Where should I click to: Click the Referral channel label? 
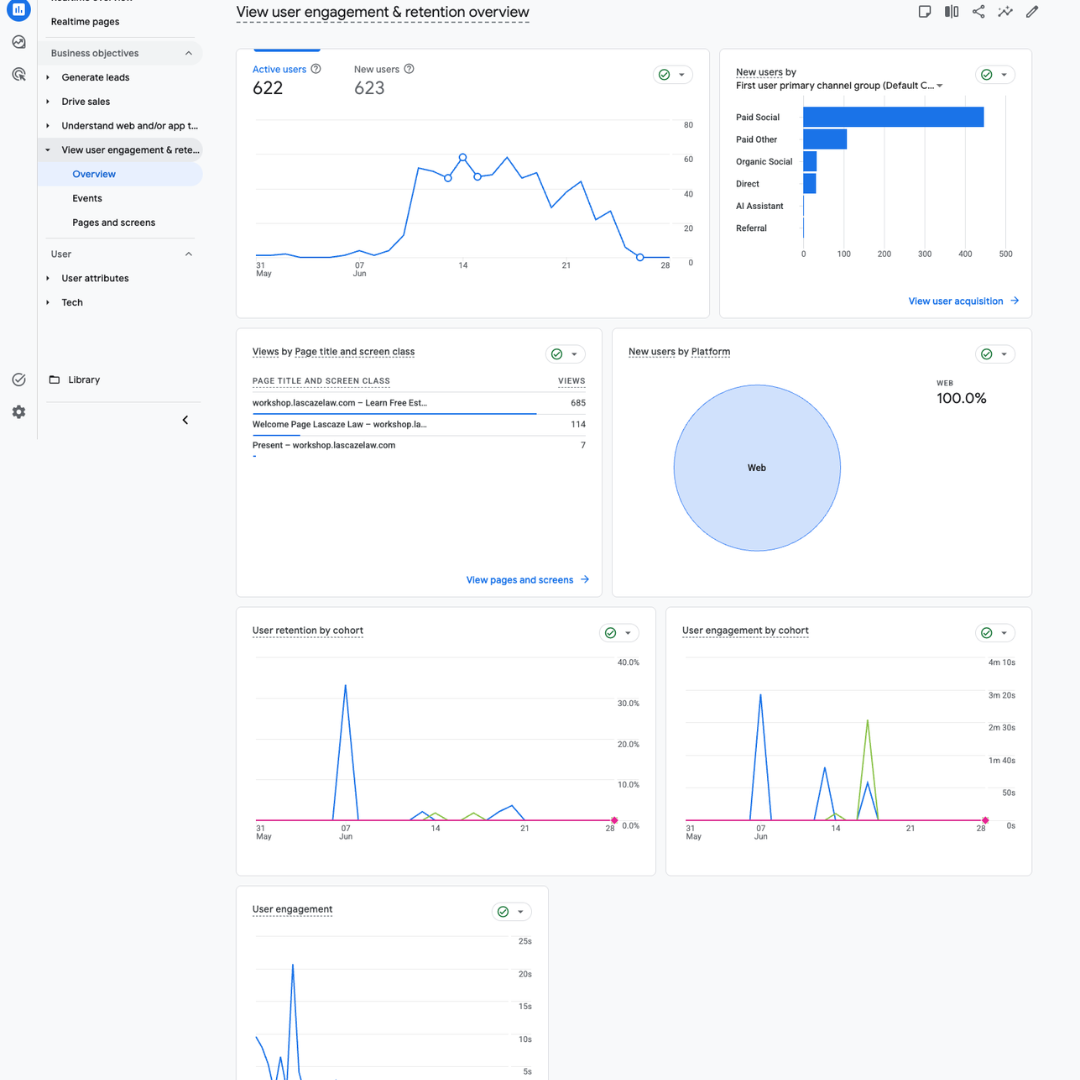click(x=751, y=228)
